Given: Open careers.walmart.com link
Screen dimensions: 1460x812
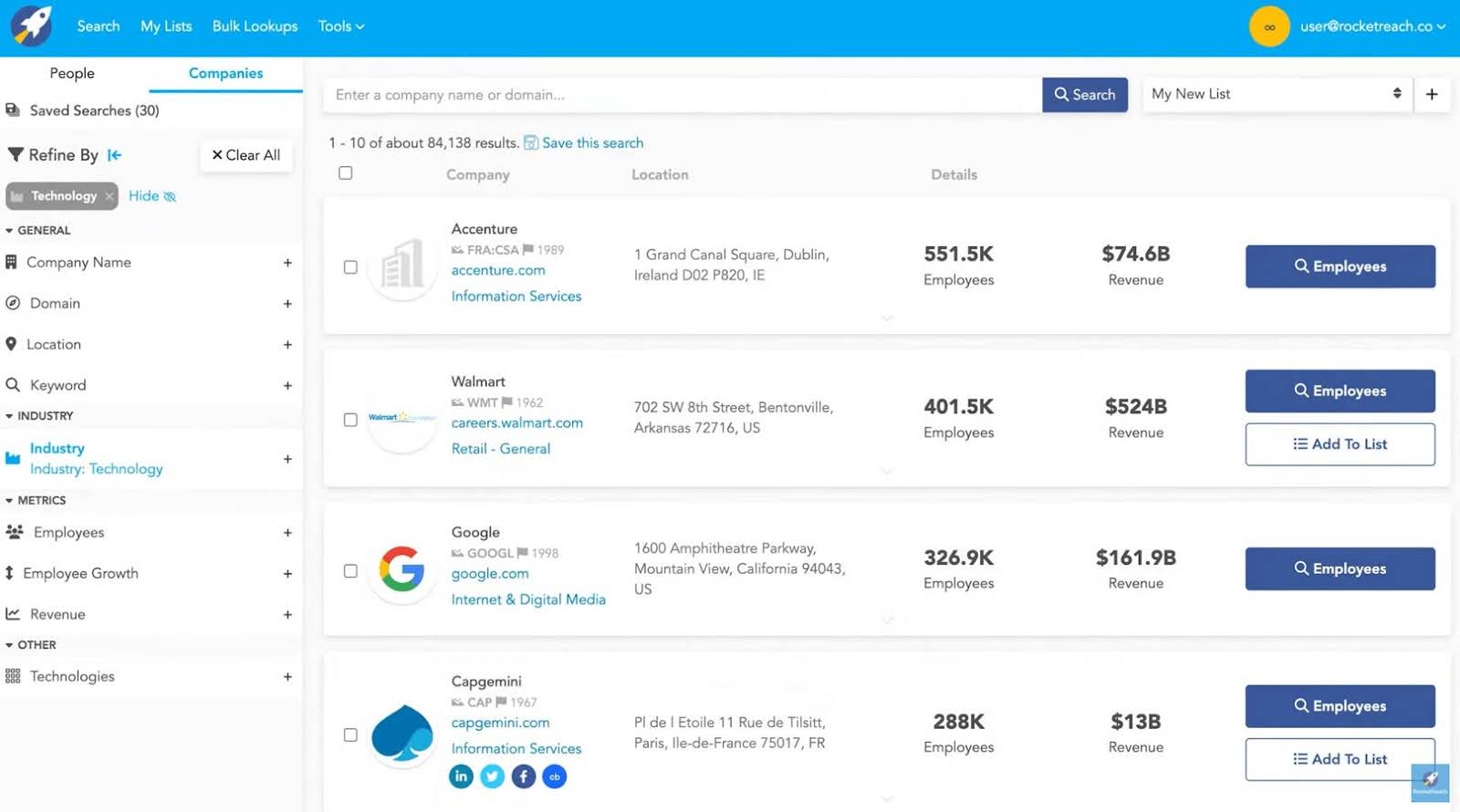Looking at the screenshot, I should tap(516, 422).
